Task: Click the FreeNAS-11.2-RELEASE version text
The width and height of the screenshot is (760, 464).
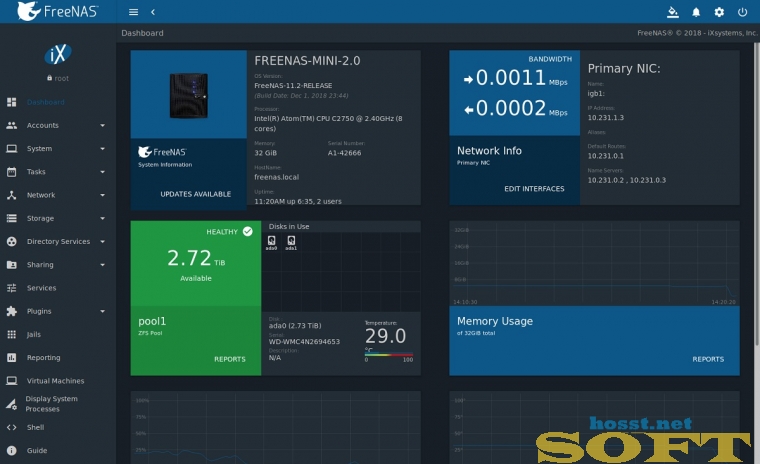Action: pos(293,85)
